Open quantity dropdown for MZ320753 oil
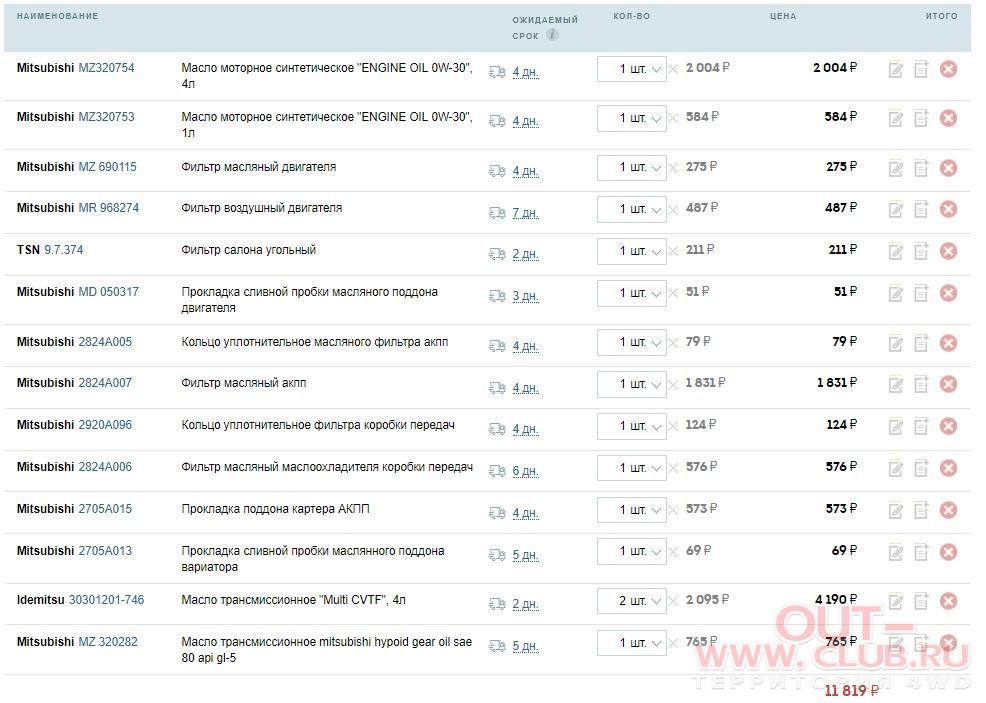 pos(631,118)
